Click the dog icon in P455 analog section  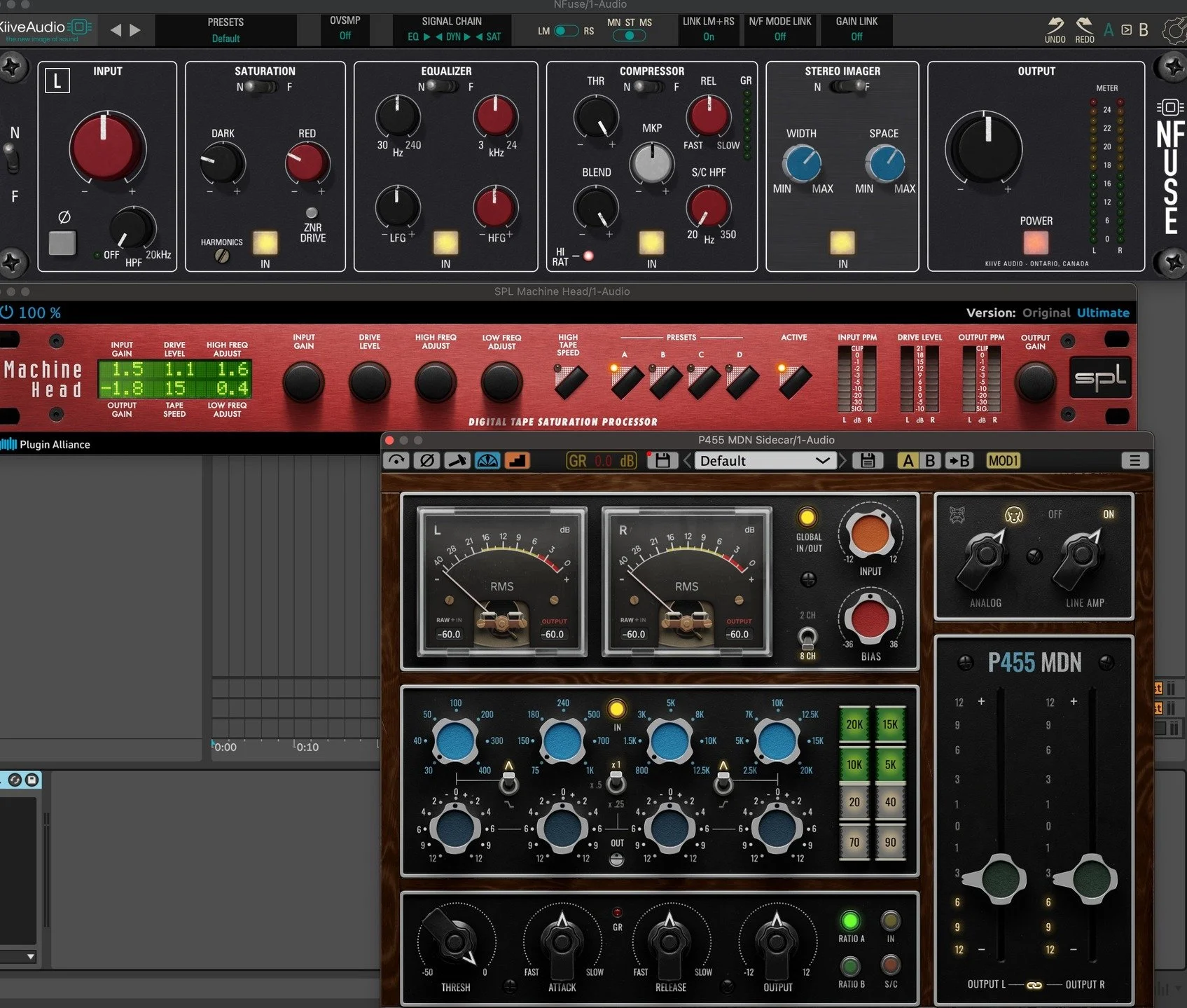tap(1013, 515)
